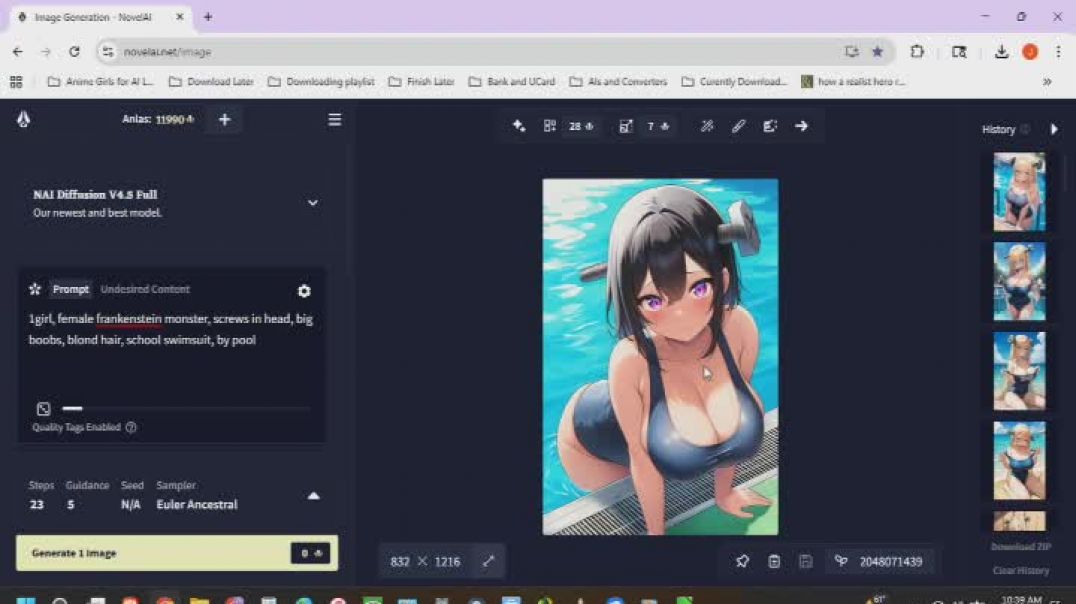Toggle the random prompt dice icon
The width and height of the screenshot is (1076, 604).
43,409
